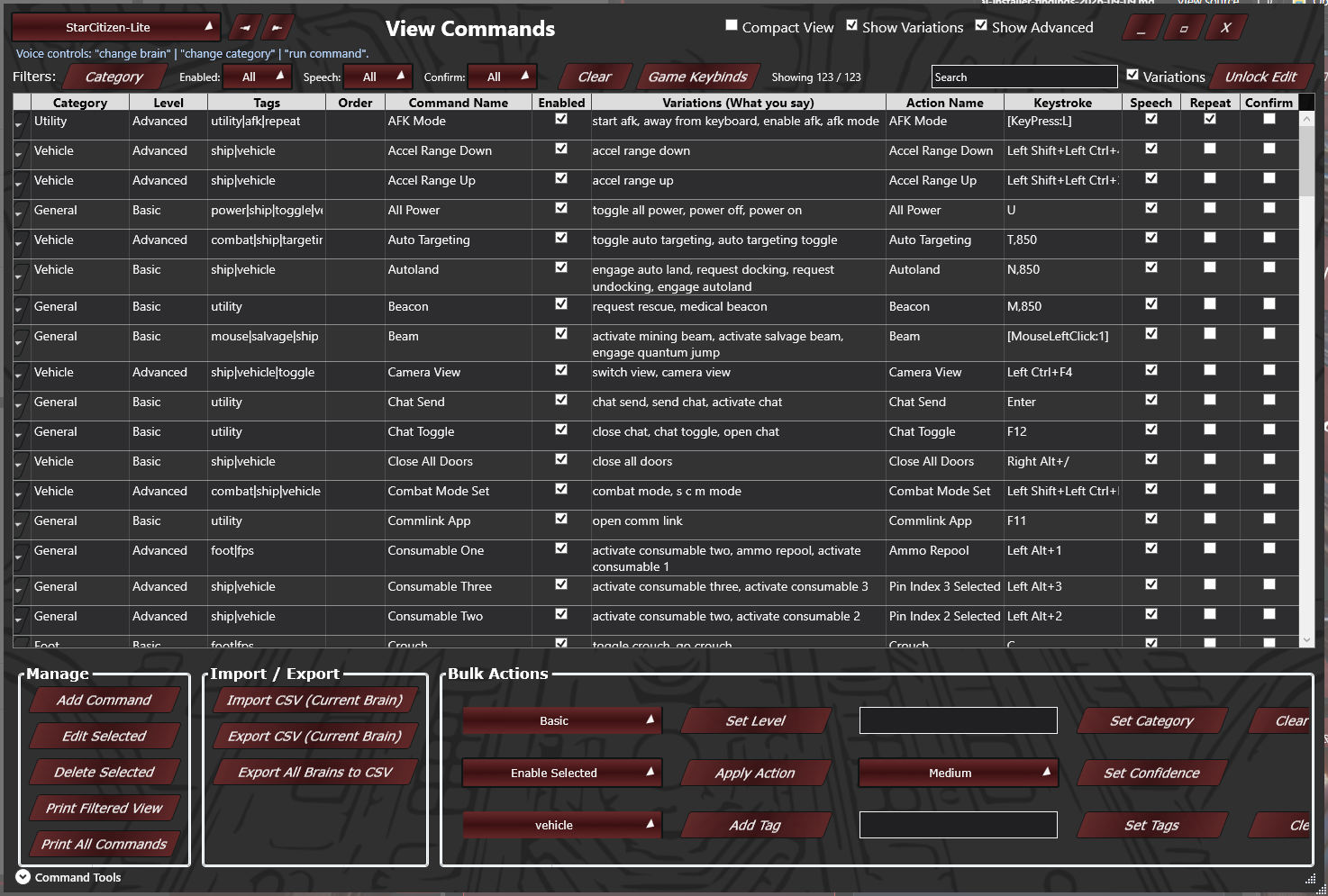Click the Edit Selected button
The height and width of the screenshot is (896, 1328).
coord(105,736)
